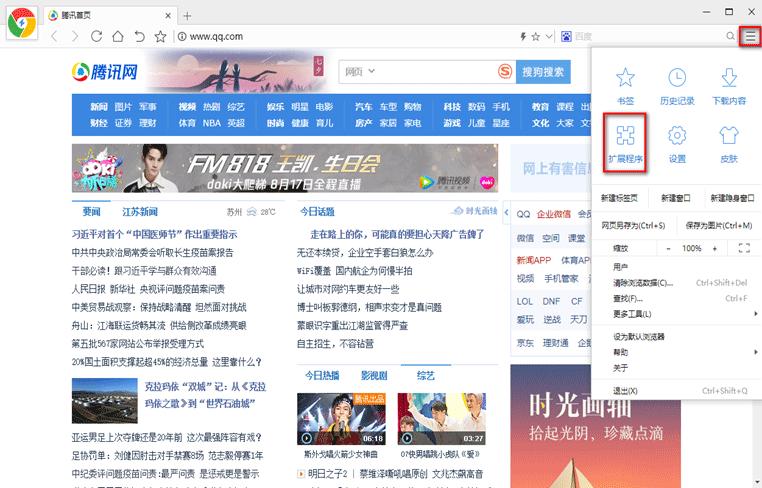
Task: Open the FM818 王凯生日会 banner
Action: tap(285, 168)
